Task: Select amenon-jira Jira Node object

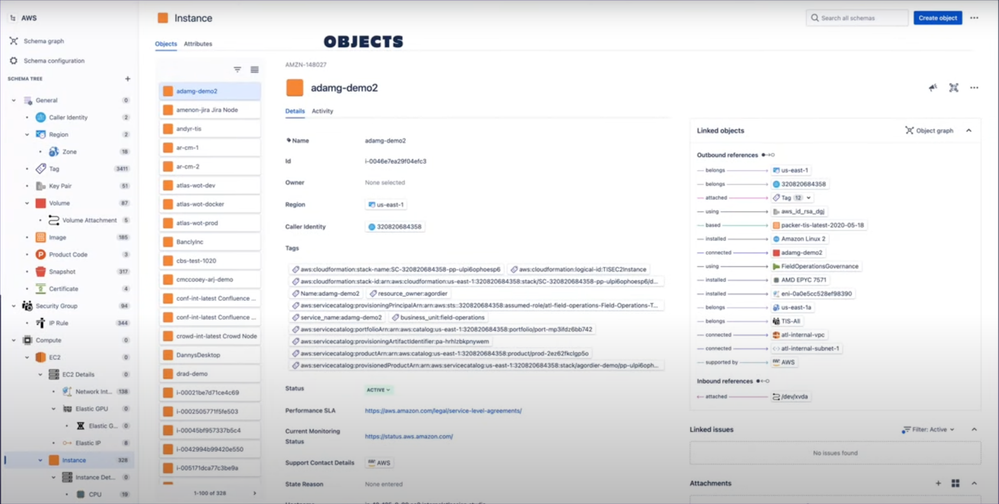Action: coord(210,110)
